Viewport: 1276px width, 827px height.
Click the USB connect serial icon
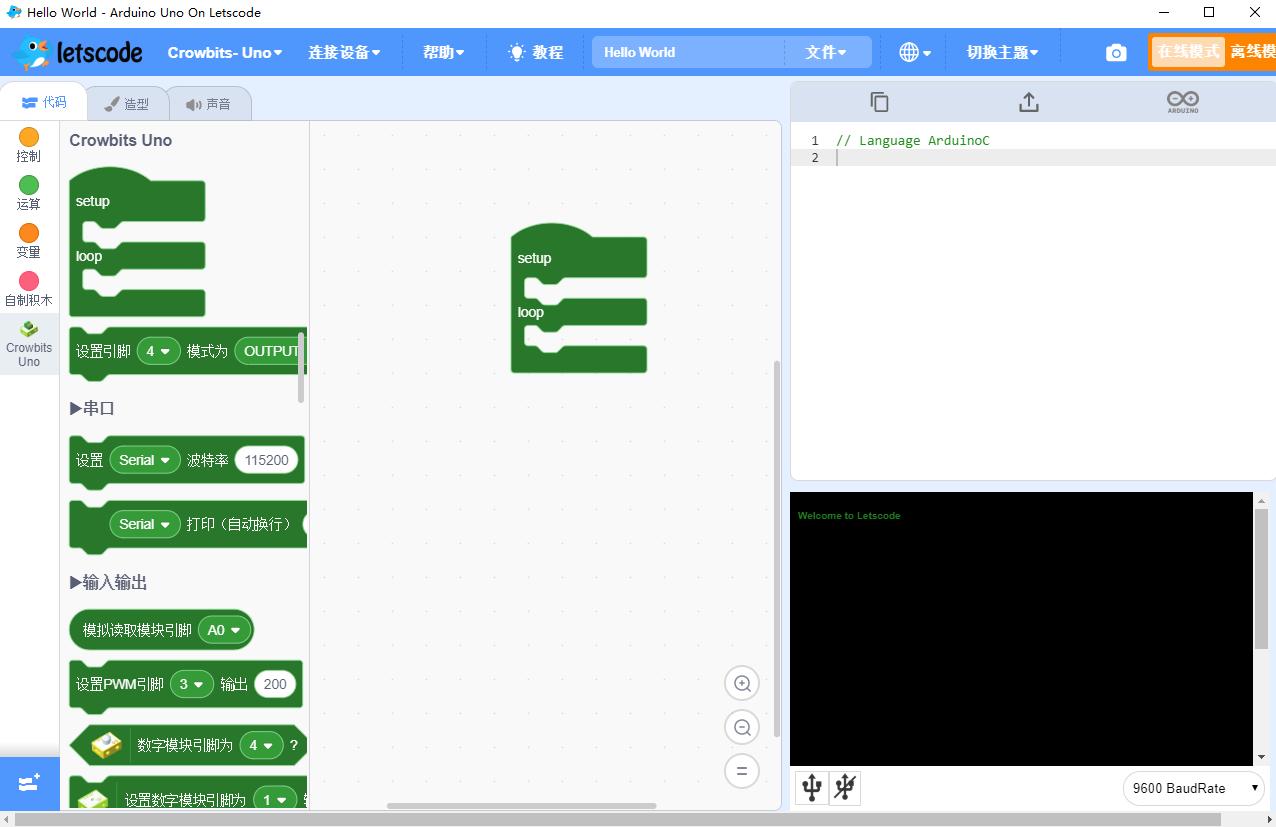[812, 788]
